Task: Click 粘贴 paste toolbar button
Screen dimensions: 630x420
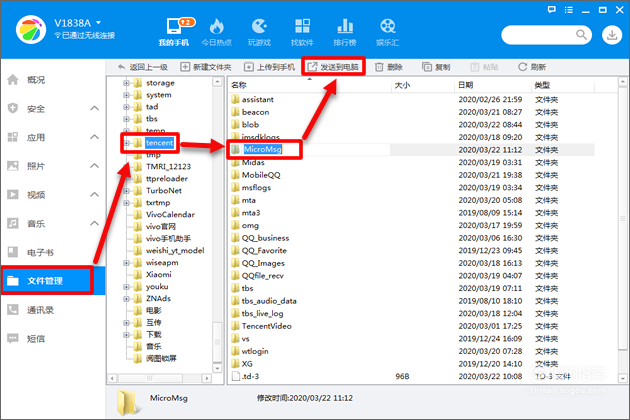Action: [484, 67]
